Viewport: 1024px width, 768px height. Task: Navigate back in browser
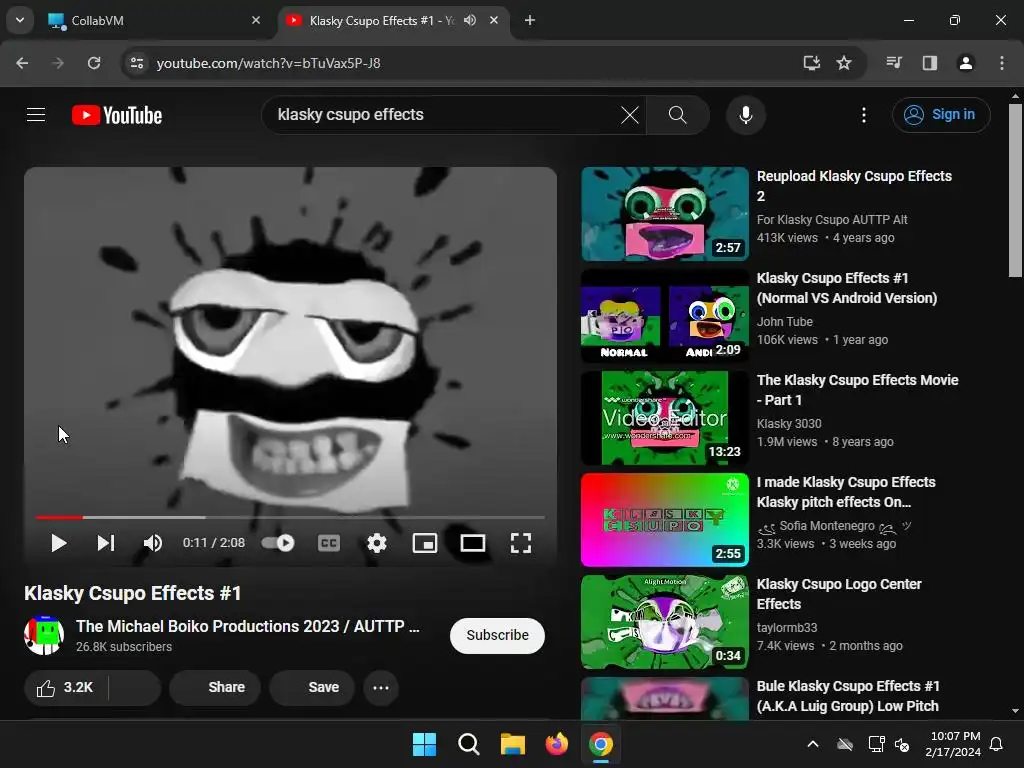[x=22, y=63]
